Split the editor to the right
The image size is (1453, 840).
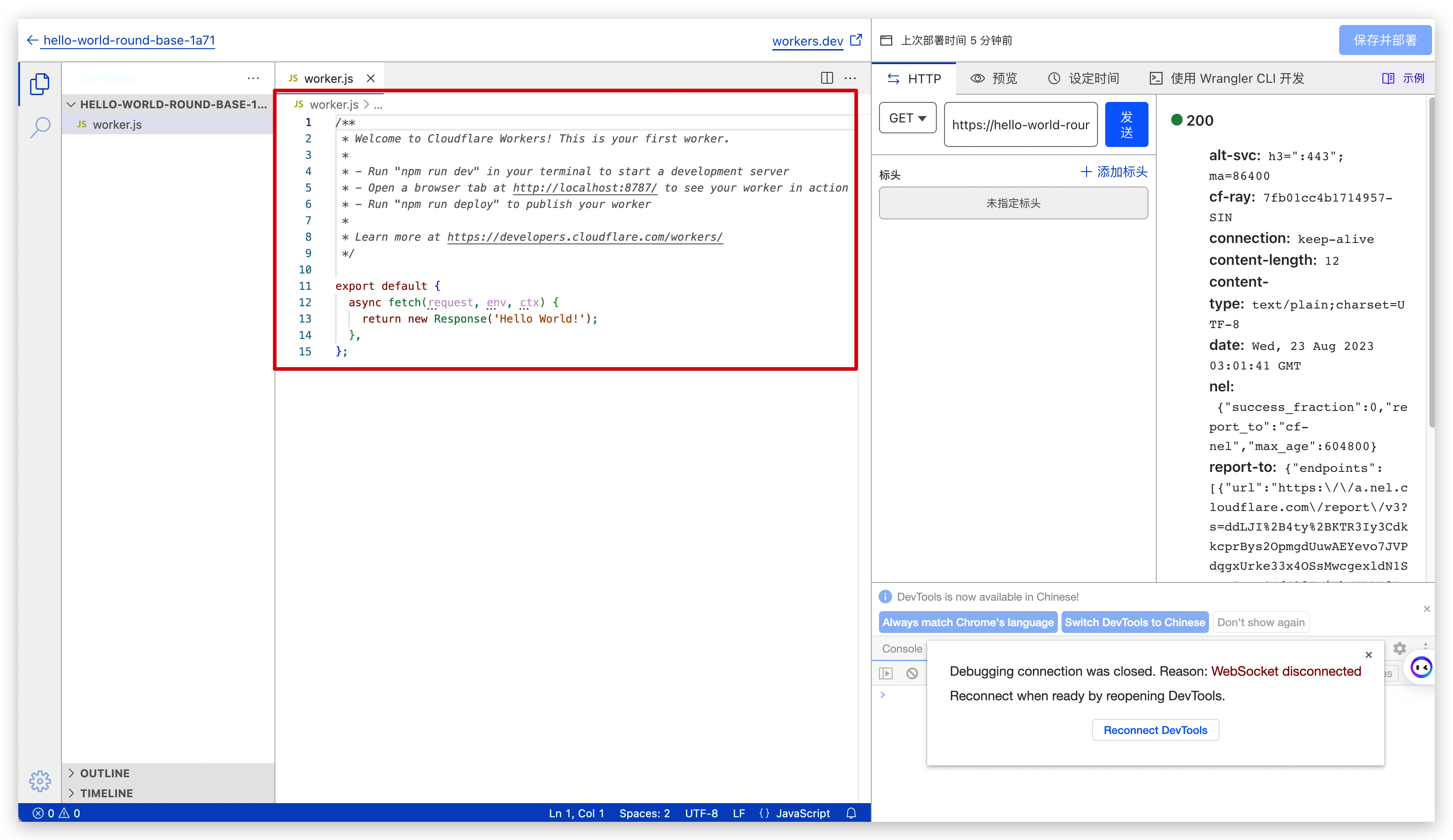[x=827, y=78]
